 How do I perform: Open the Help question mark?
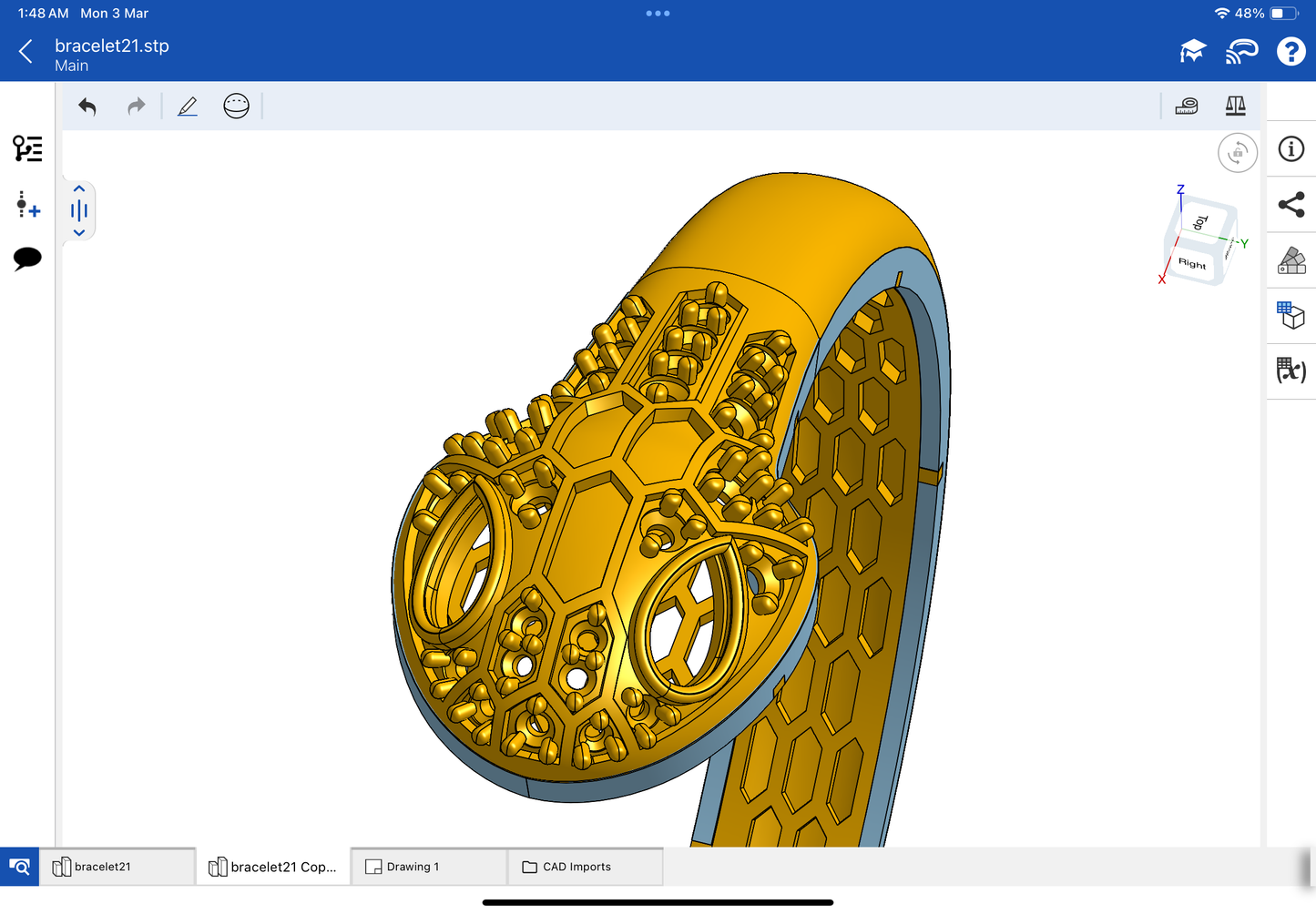point(1290,52)
